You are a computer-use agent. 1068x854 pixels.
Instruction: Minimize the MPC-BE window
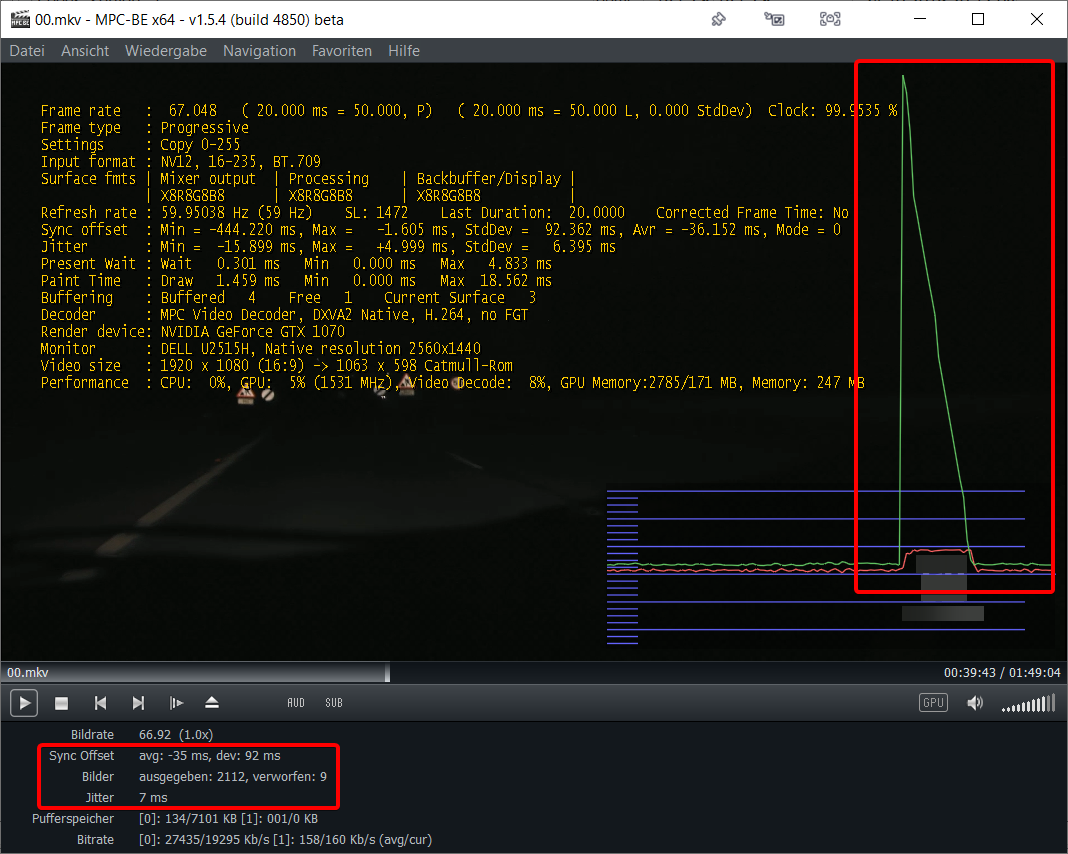click(x=920, y=19)
